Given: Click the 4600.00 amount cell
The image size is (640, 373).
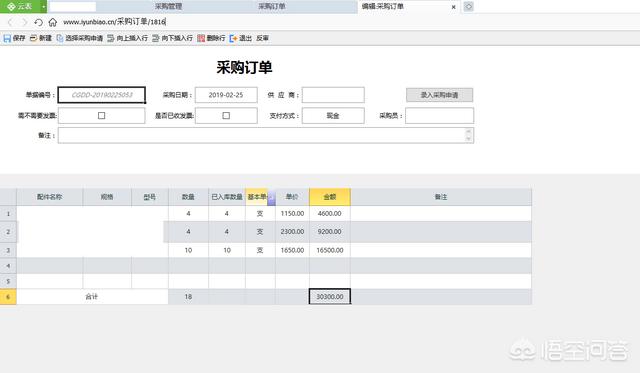Looking at the screenshot, I should [330, 213].
